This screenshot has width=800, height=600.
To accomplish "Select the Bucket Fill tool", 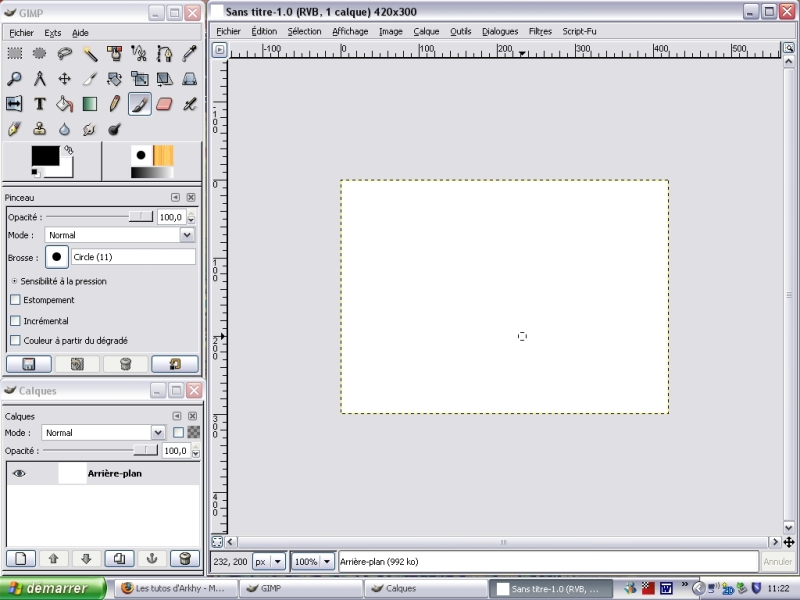I will [x=64, y=104].
